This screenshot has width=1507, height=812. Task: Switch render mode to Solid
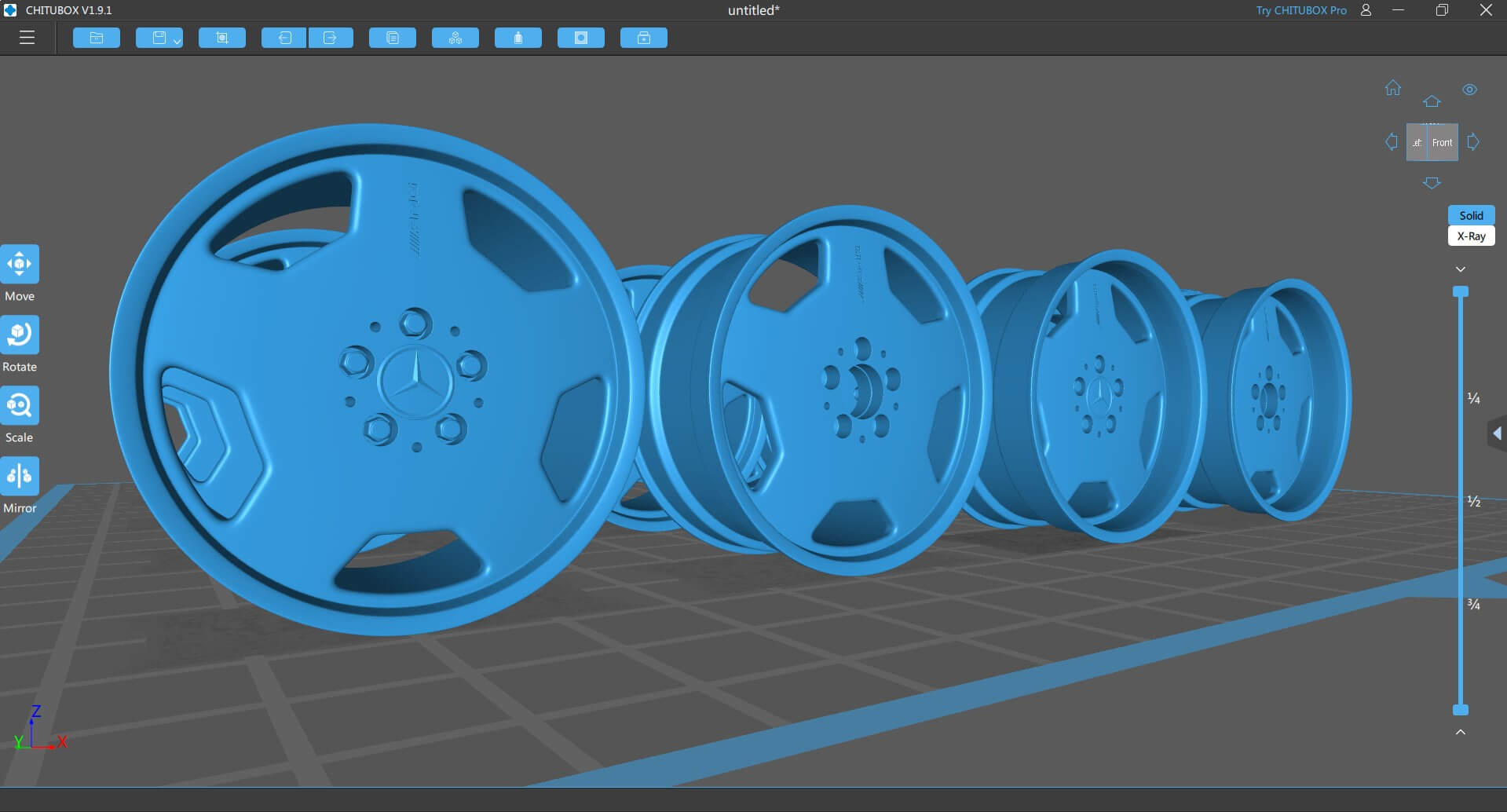(x=1471, y=215)
